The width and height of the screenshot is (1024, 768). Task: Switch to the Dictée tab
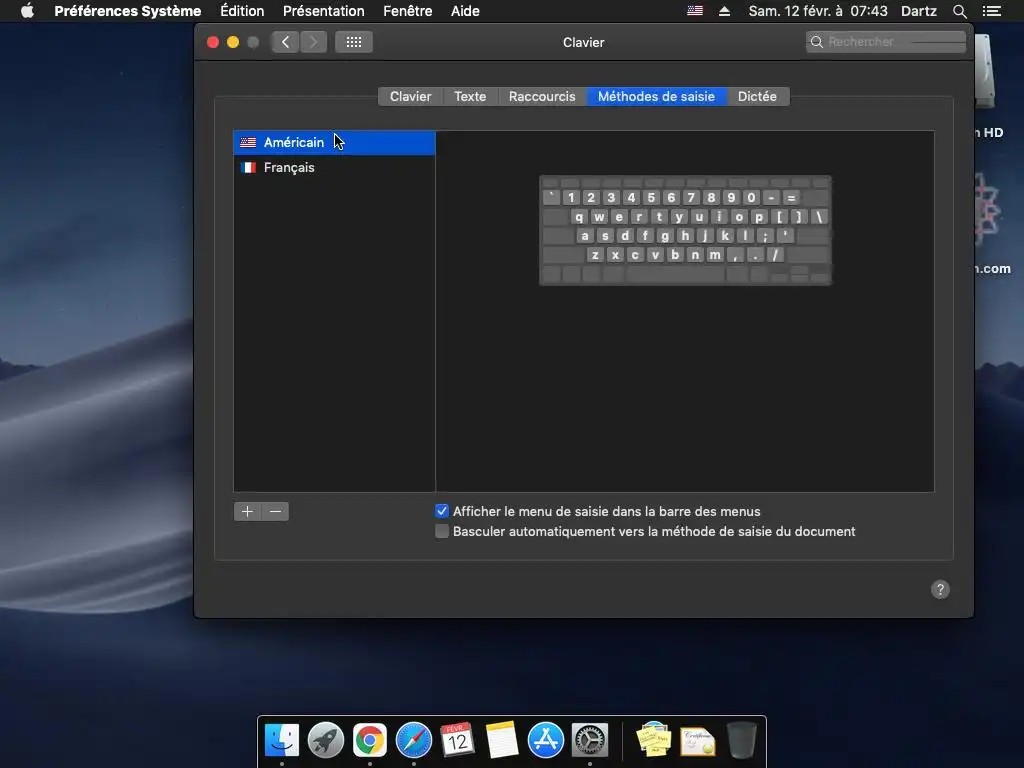click(x=758, y=97)
